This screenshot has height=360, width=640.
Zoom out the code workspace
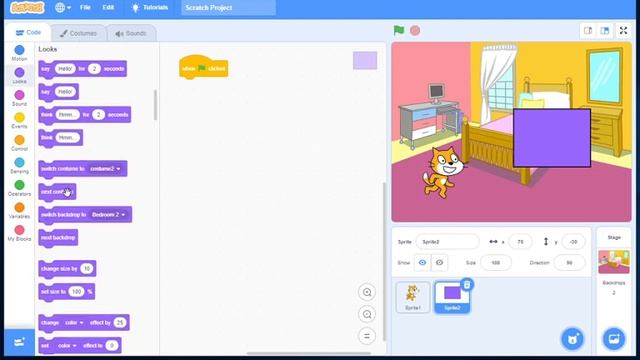367,314
